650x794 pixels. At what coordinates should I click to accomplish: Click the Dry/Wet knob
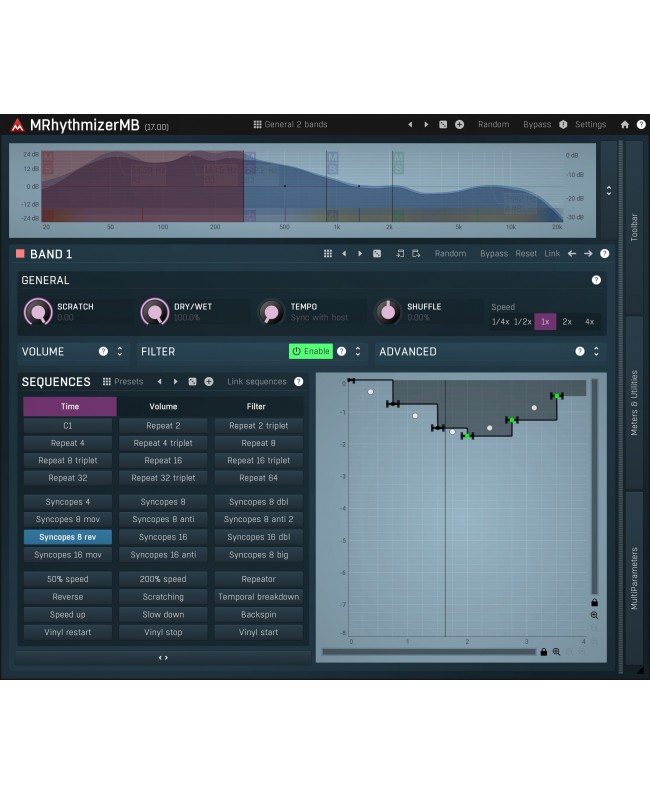155,312
